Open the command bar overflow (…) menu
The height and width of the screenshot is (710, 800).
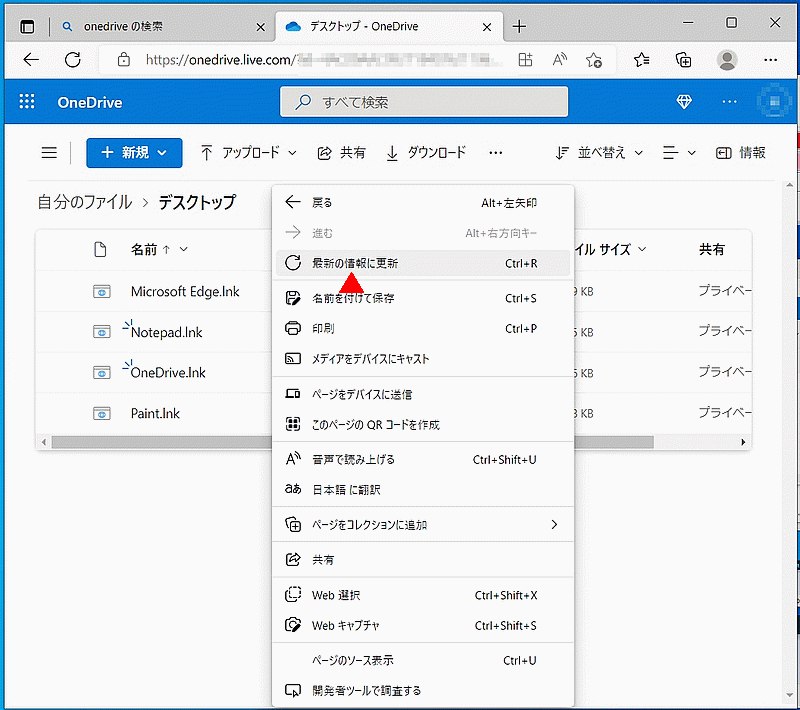pyautogui.click(x=495, y=153)
